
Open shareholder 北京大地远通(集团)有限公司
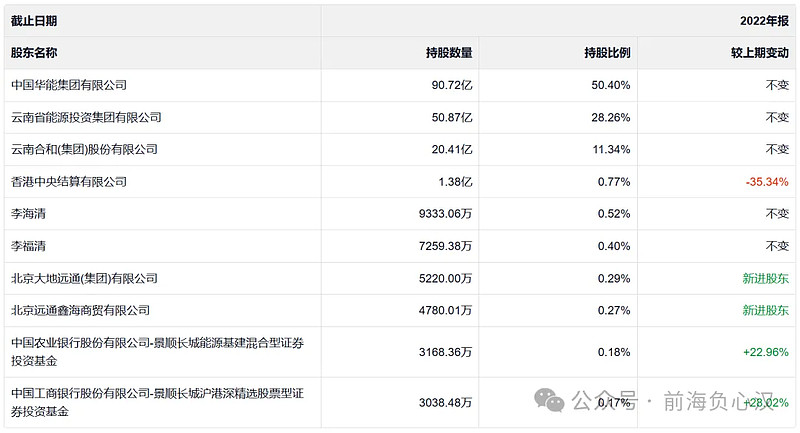pyautogui.click(x=84, y=278)
